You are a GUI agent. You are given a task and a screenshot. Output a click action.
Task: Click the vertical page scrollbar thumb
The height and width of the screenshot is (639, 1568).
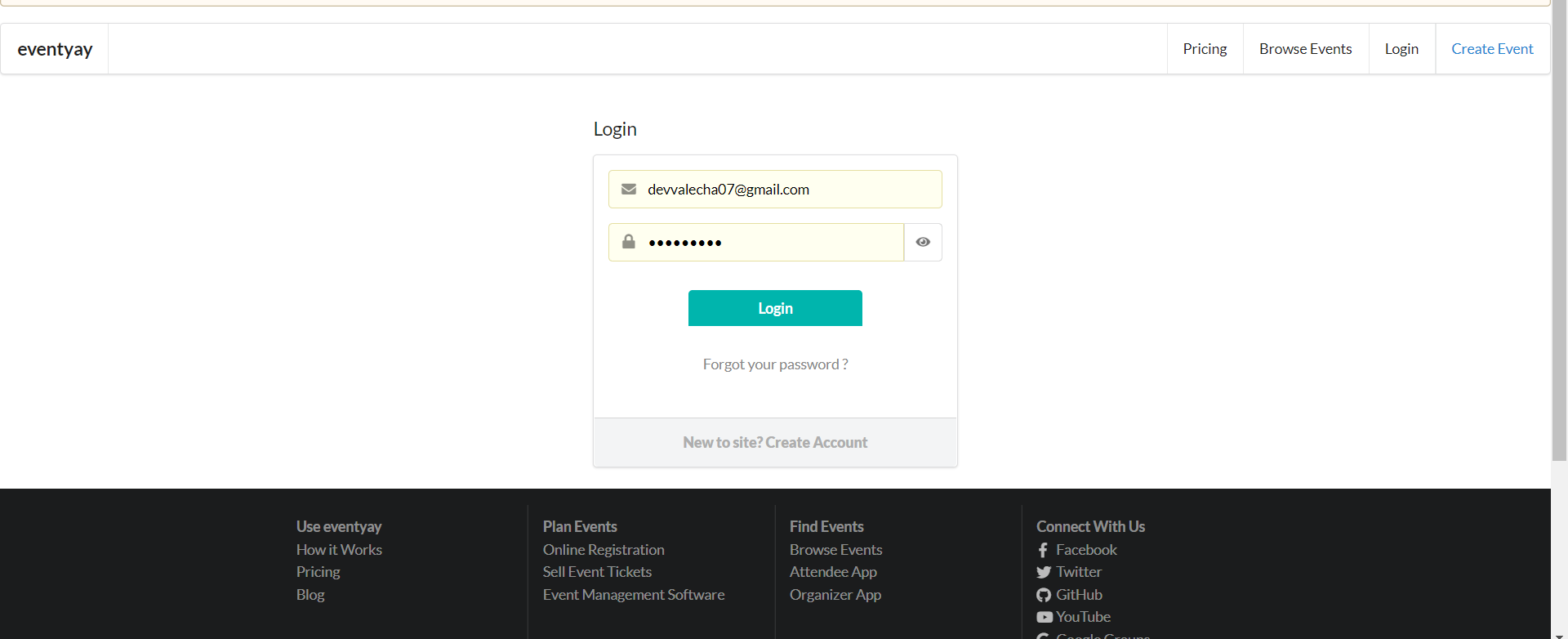pyautogui.click(x=1559, y=230)
